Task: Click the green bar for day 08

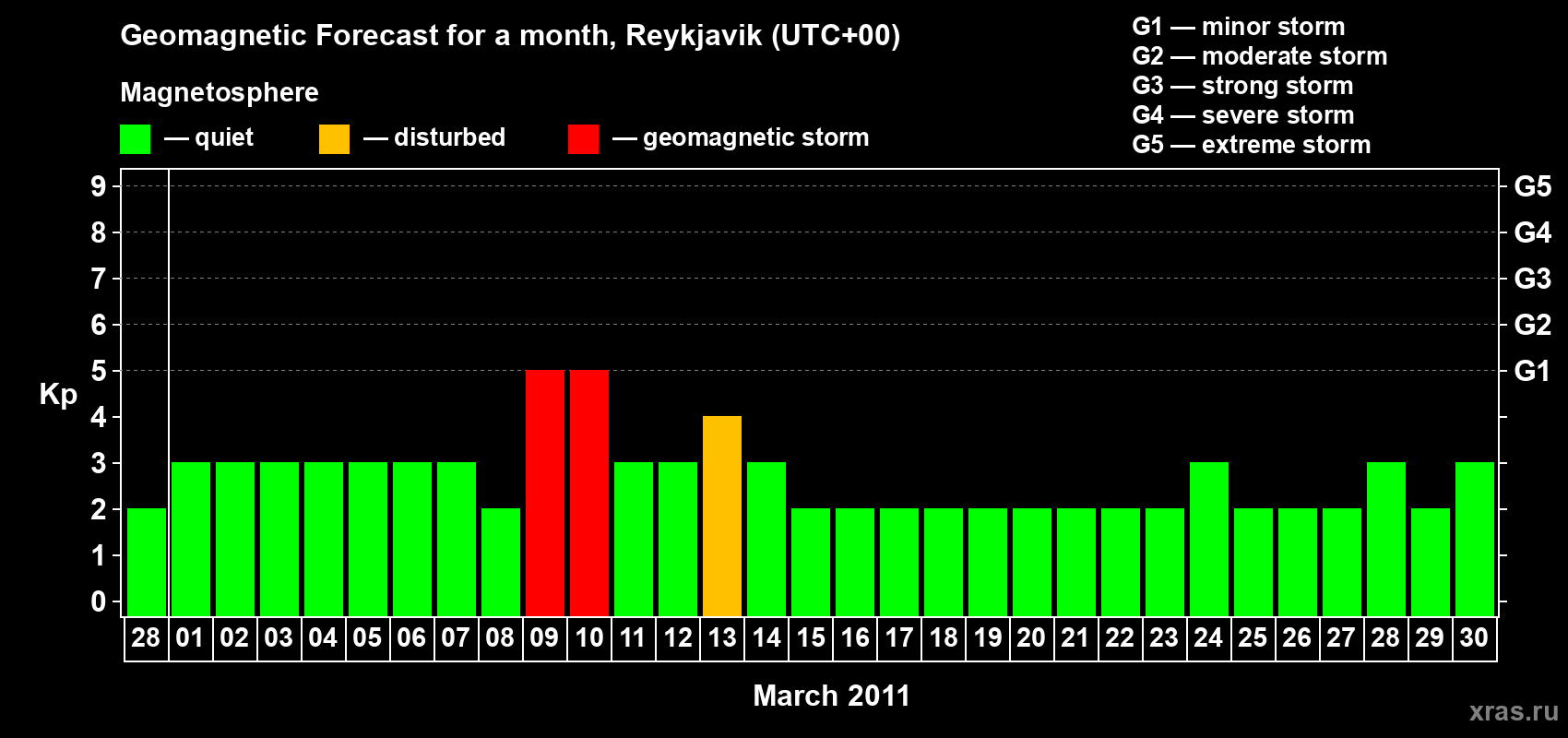Action: click(x=501, y=563)
